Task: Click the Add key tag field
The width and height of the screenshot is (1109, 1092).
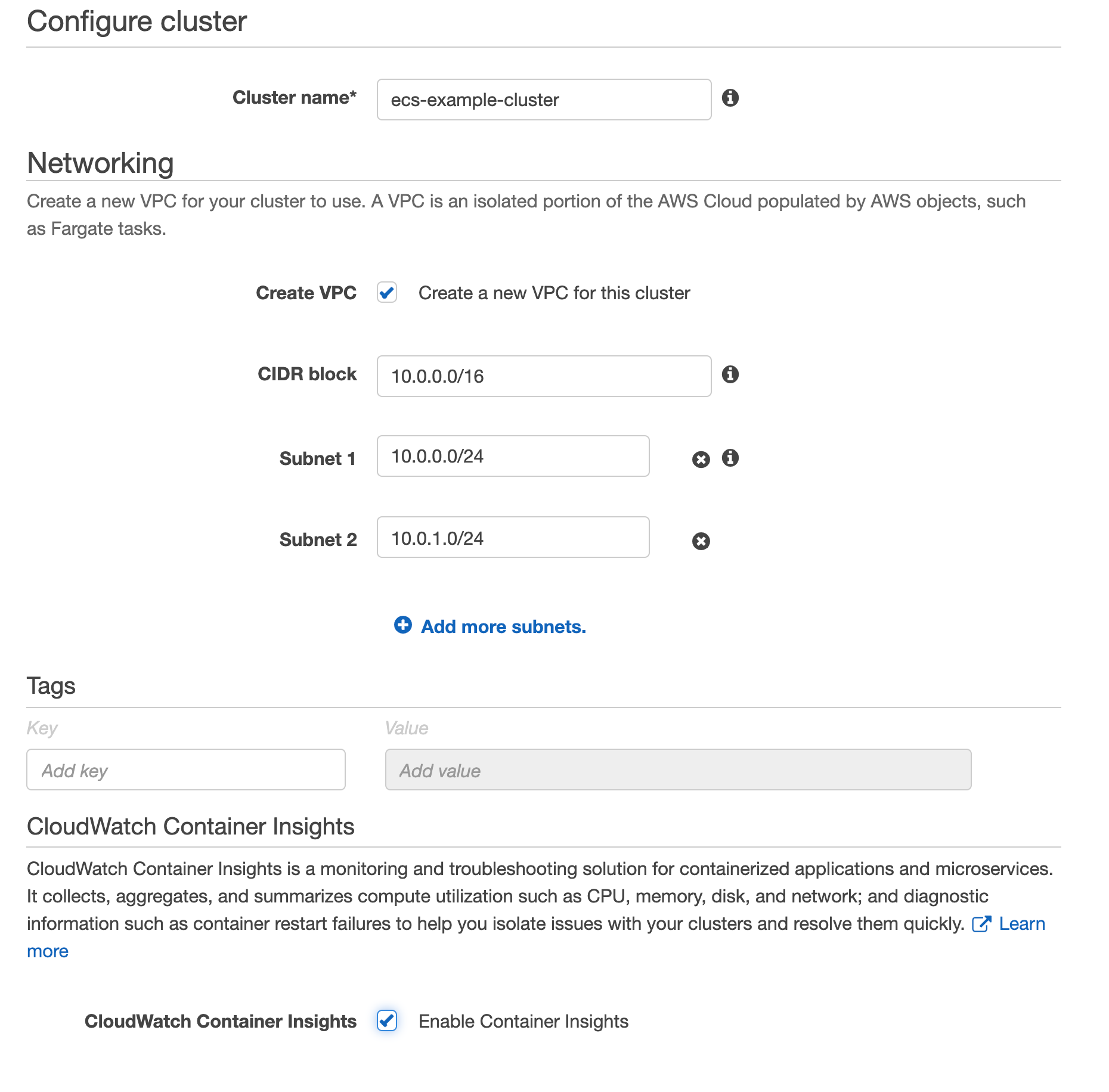Action: tap(186, 770)
